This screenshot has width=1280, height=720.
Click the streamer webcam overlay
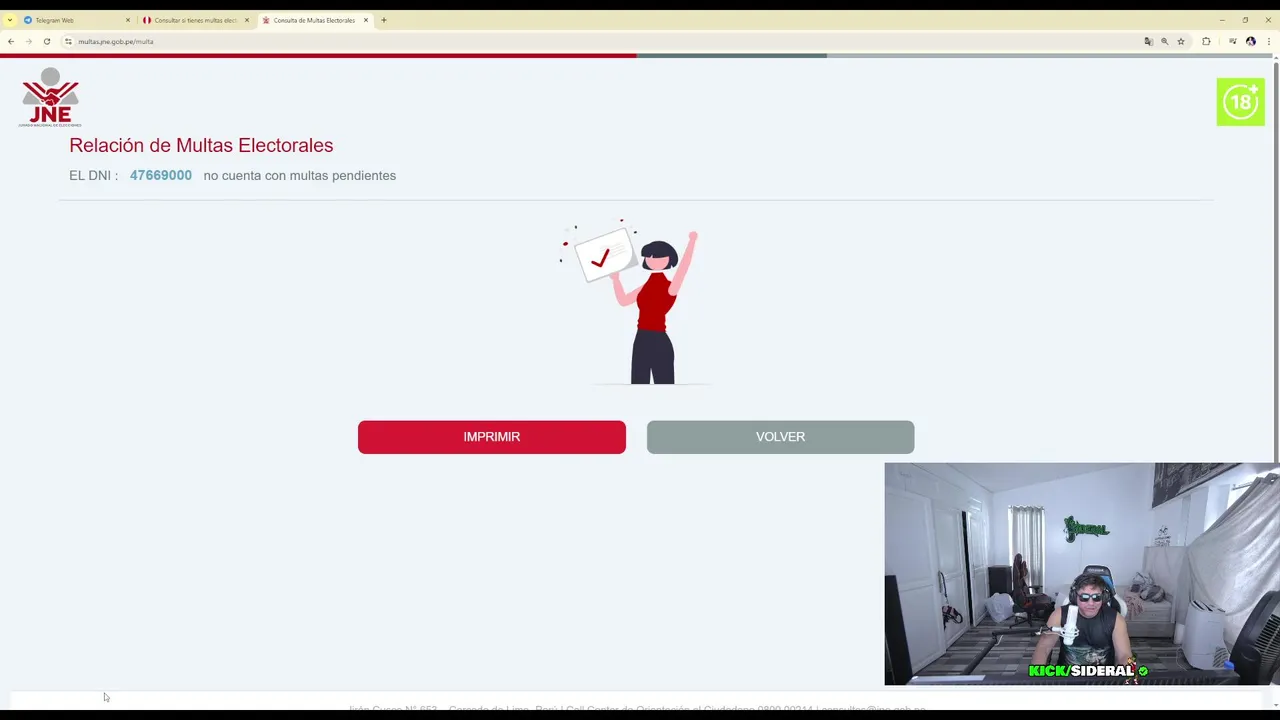coord(1080,574)
